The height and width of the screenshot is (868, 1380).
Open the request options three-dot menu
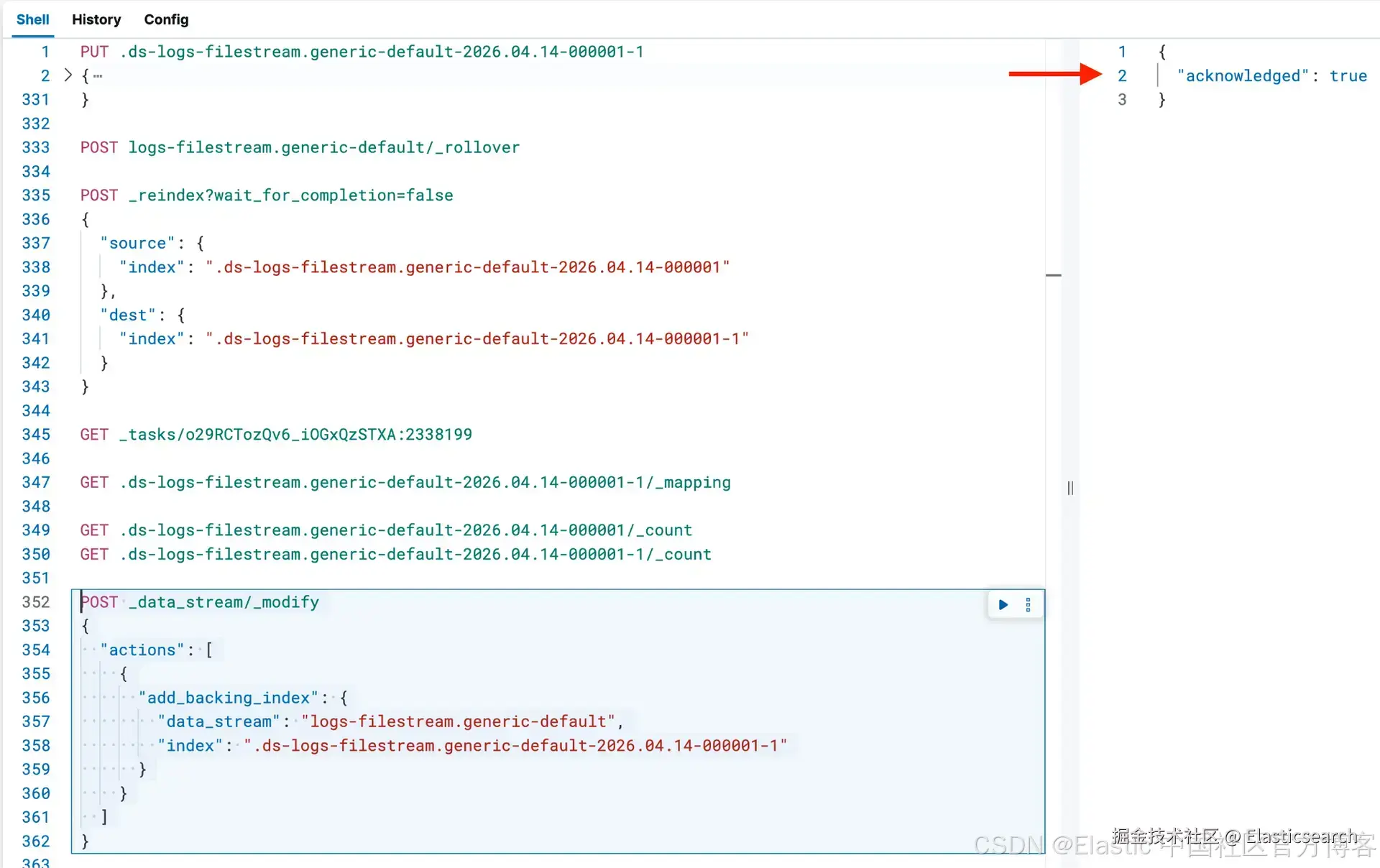pyautogui.click(x=1028, y=604)
